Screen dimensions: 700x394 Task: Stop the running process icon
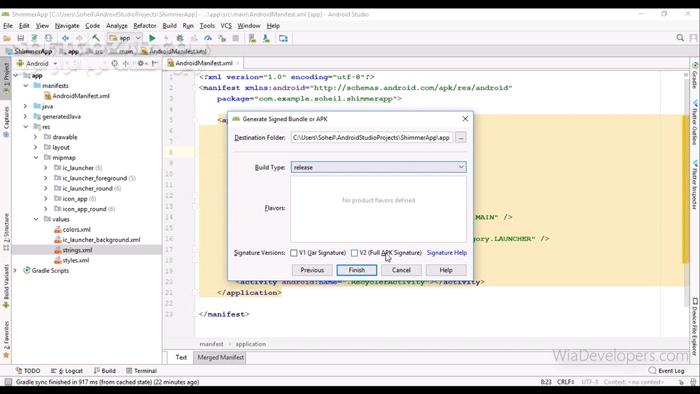(236, 38)
